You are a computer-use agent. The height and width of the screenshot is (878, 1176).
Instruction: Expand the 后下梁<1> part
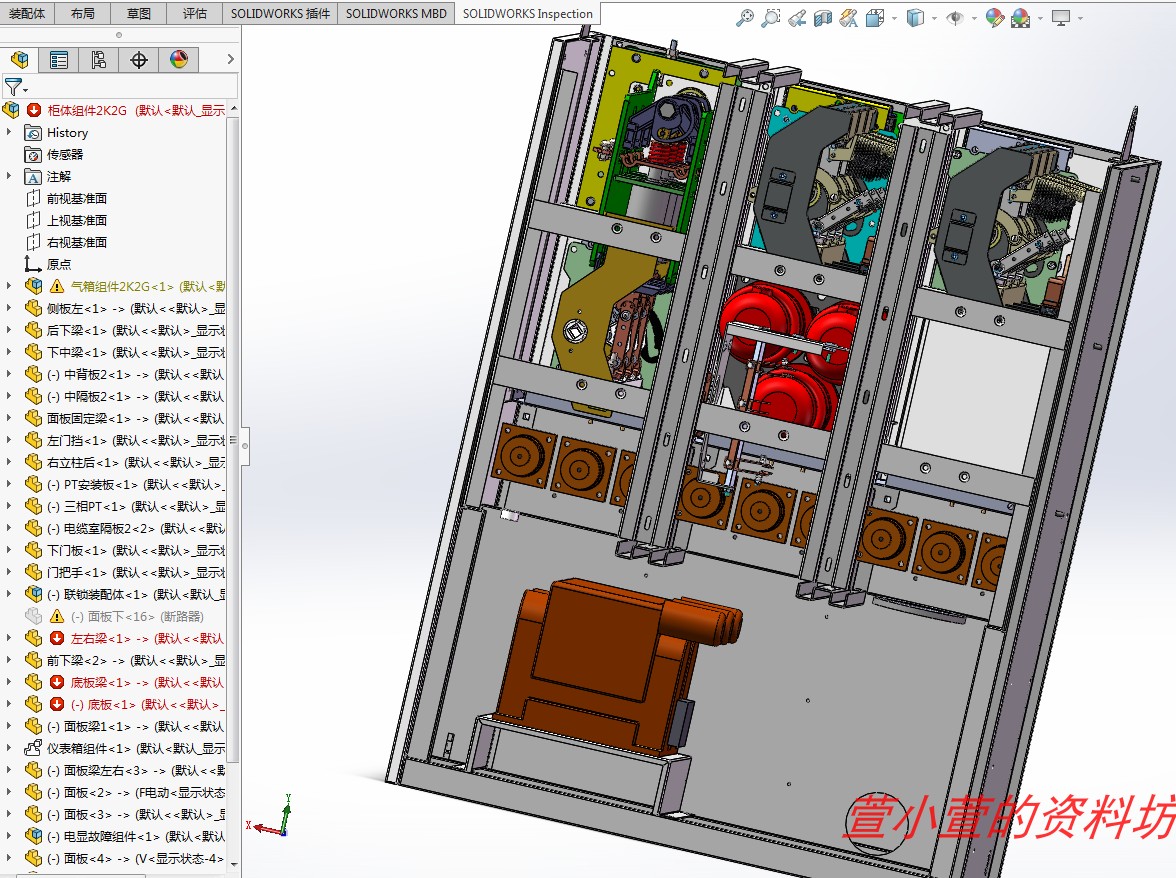coord(9,329)
